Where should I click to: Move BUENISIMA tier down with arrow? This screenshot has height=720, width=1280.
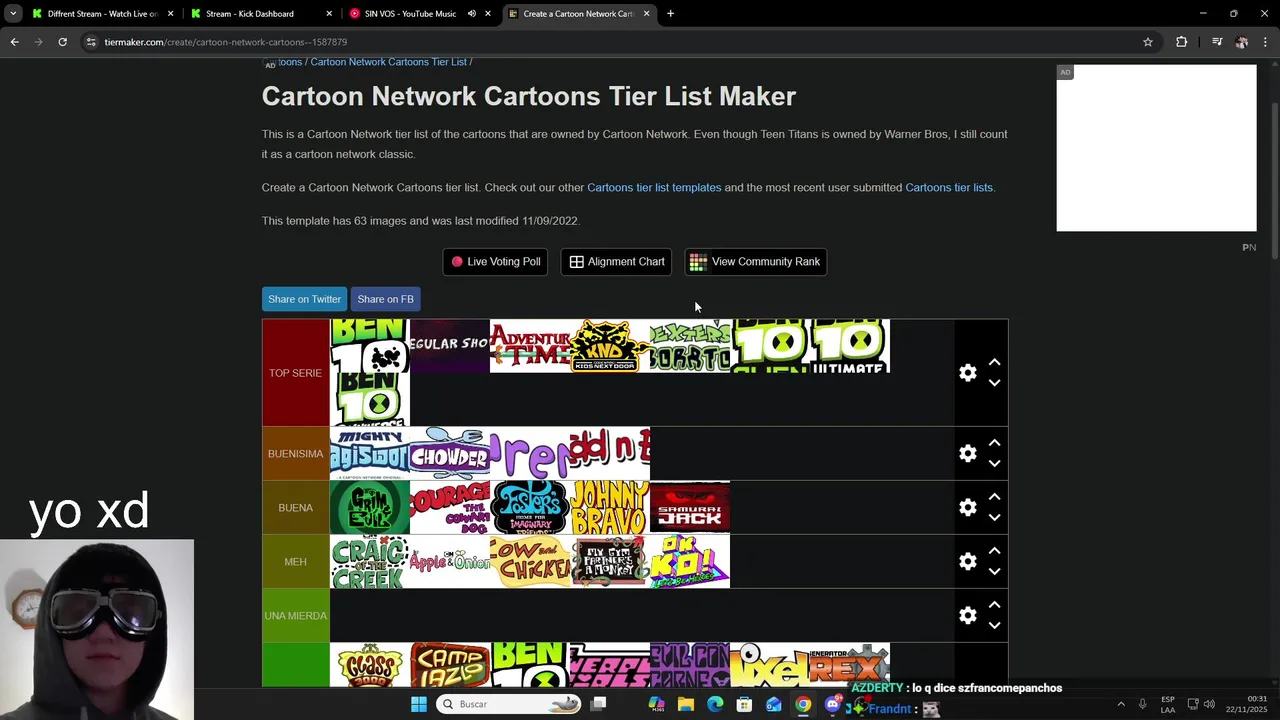click(x=994, y=463)
